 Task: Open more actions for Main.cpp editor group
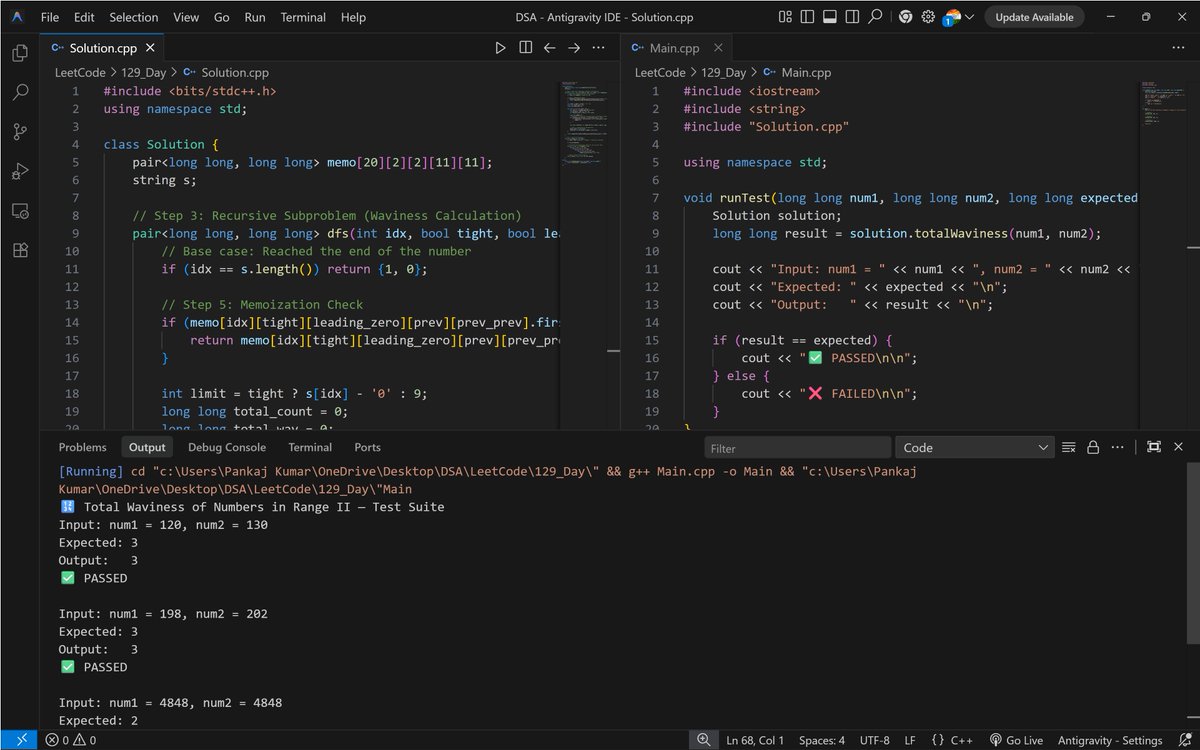(x=1178, y=48)
